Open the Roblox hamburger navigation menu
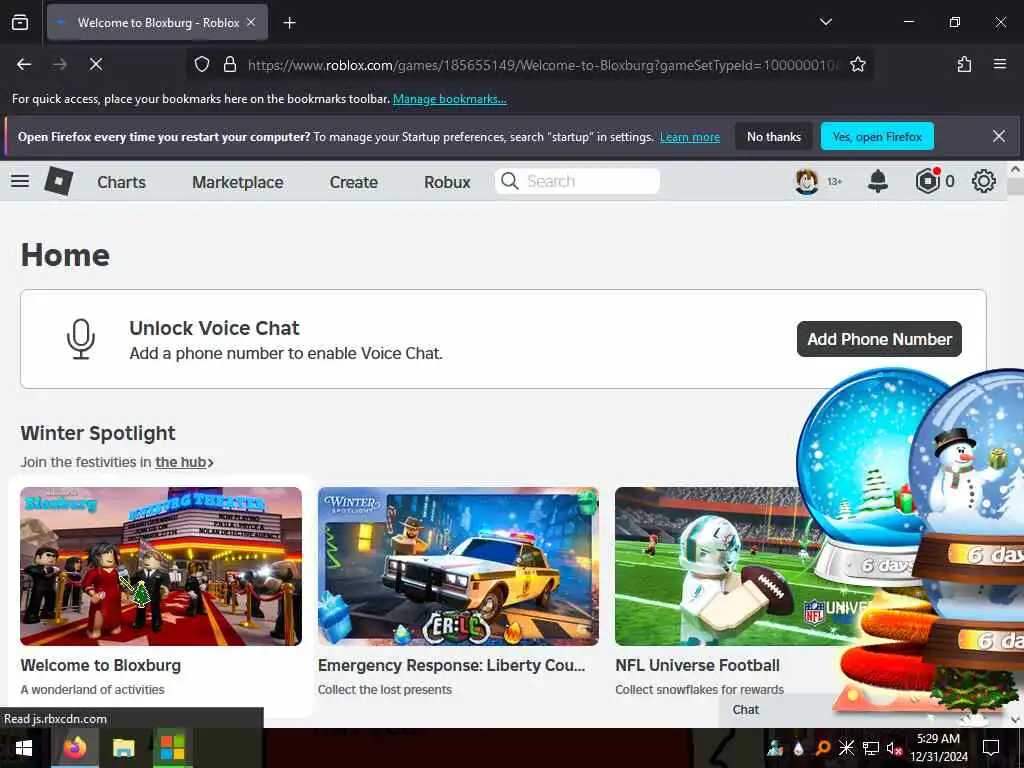 20,181
